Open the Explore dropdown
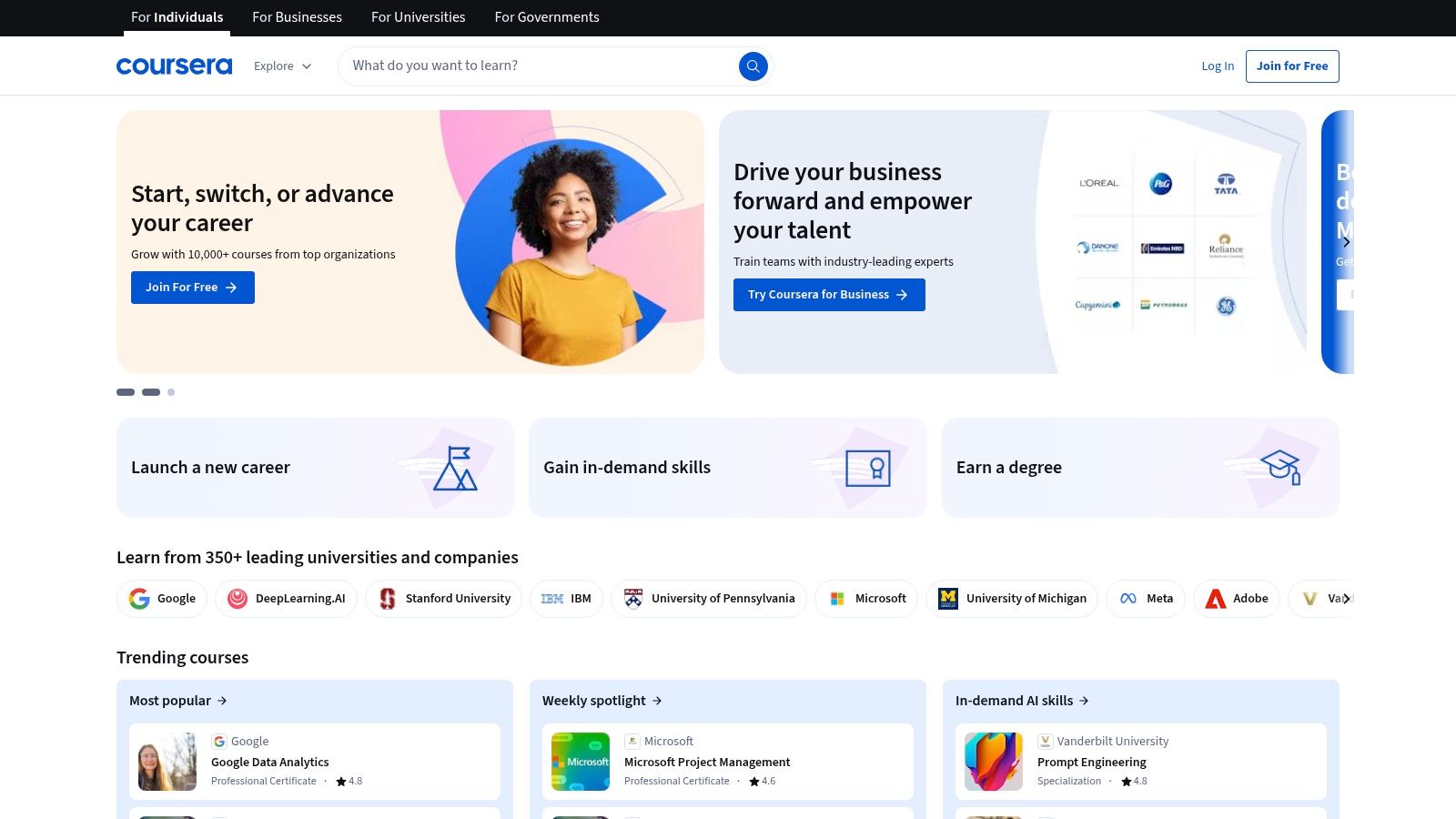Viewport: 1456px width, 819px height. [282, 66]
